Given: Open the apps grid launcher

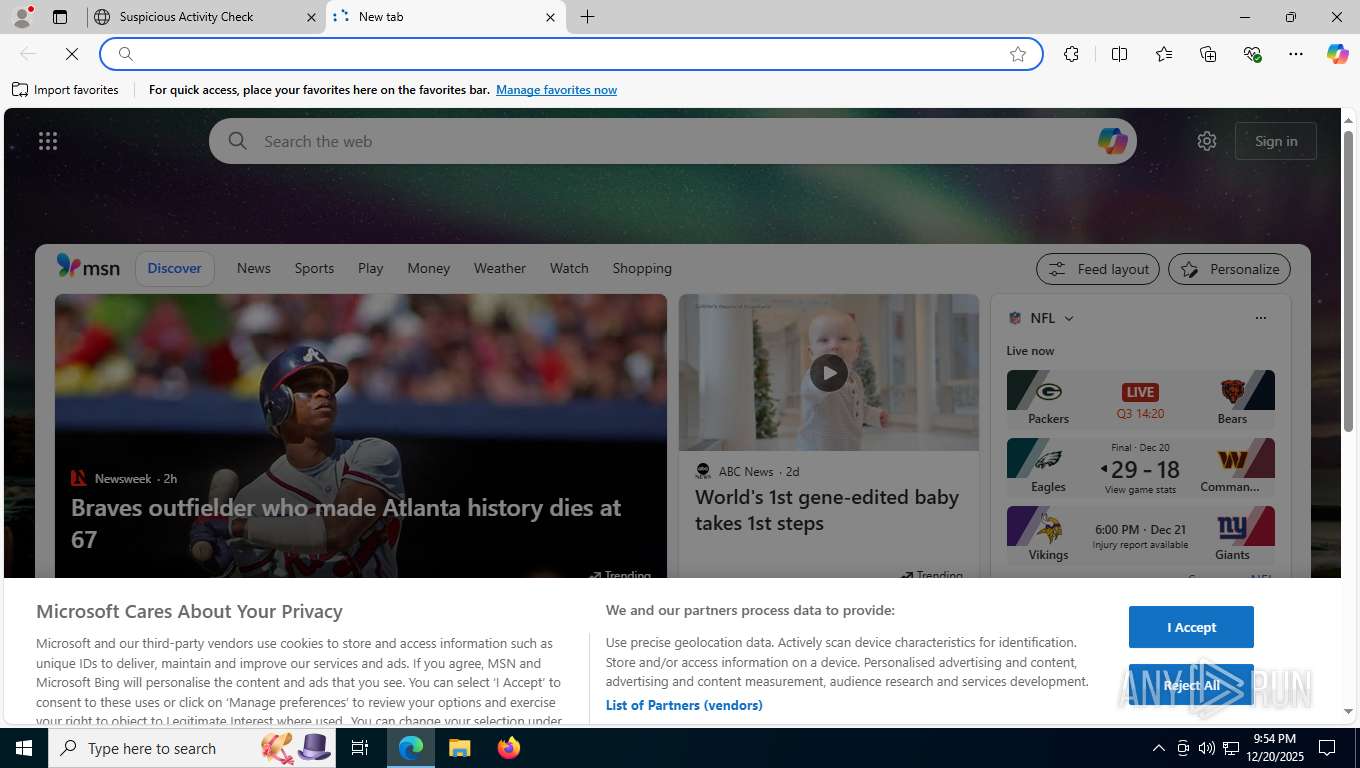Looking at the screenshot, I should [x=48, y=141].
